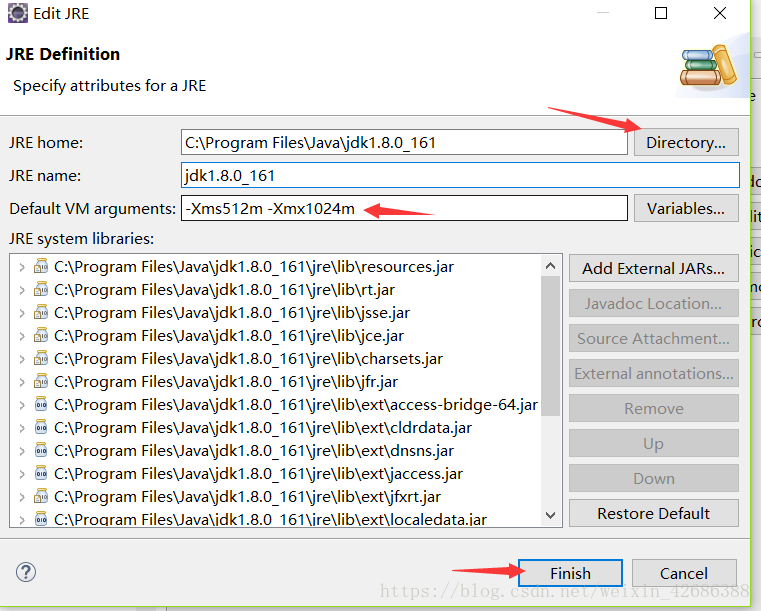Click the jar icon beside jaccess.jar
761x611 pixels.
pos(41,474)
